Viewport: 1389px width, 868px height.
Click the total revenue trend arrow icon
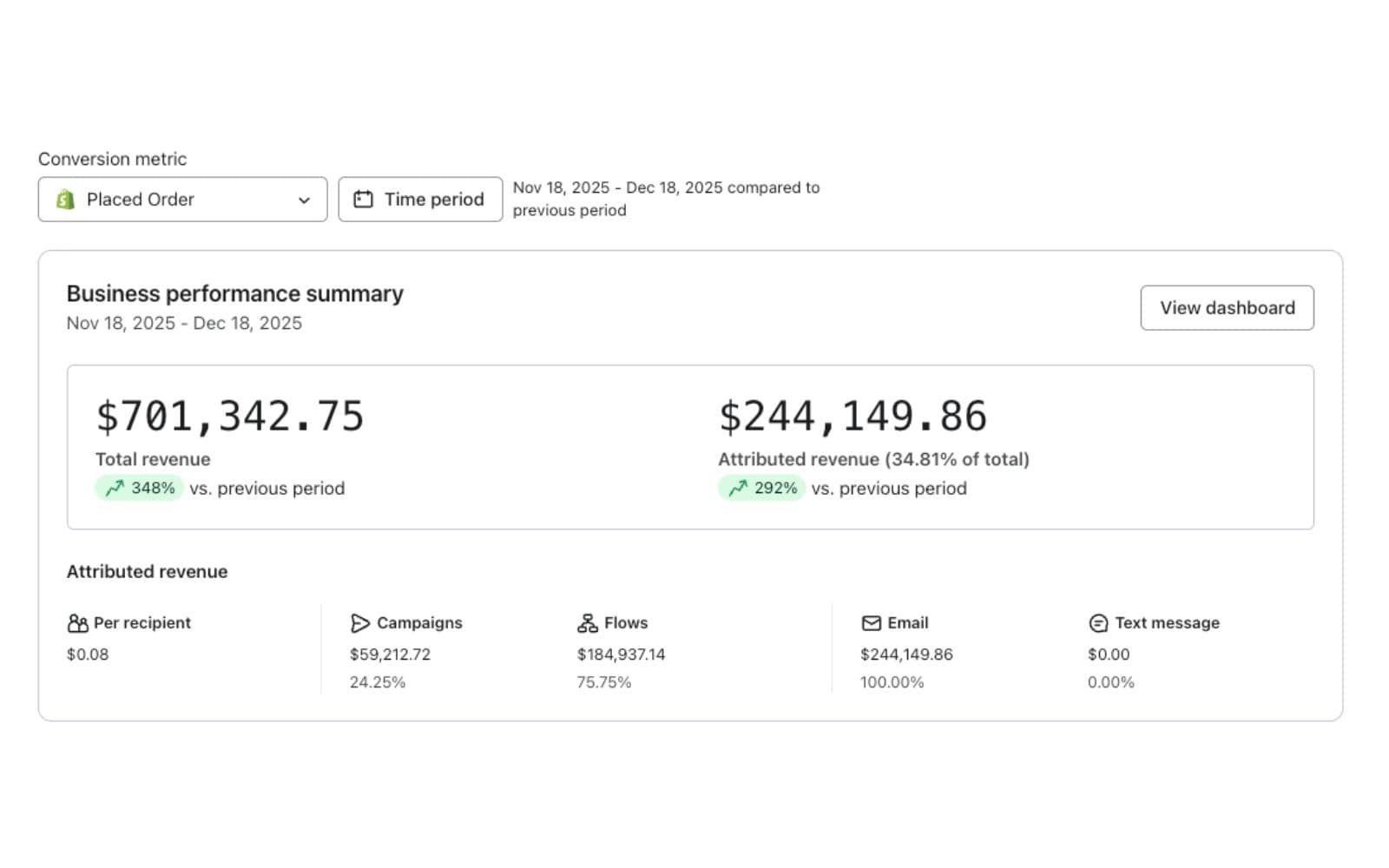tap(115, 489)
